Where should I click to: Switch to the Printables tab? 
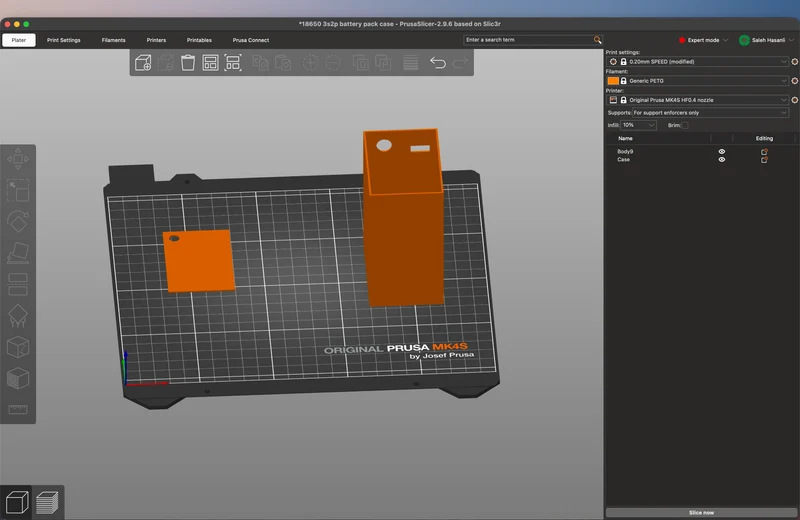pos(199,40)
